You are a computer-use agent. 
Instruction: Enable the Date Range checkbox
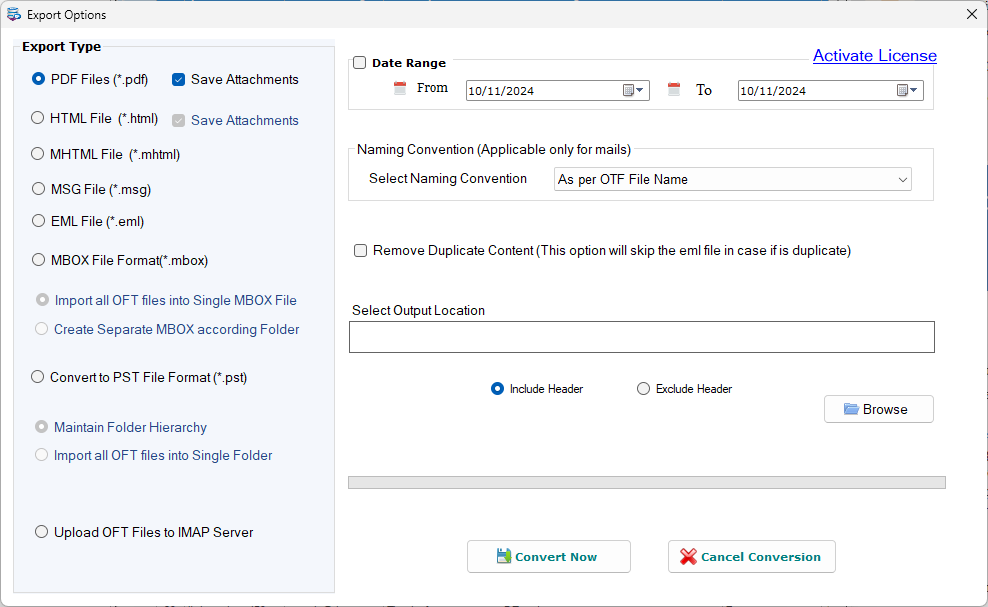360,62
